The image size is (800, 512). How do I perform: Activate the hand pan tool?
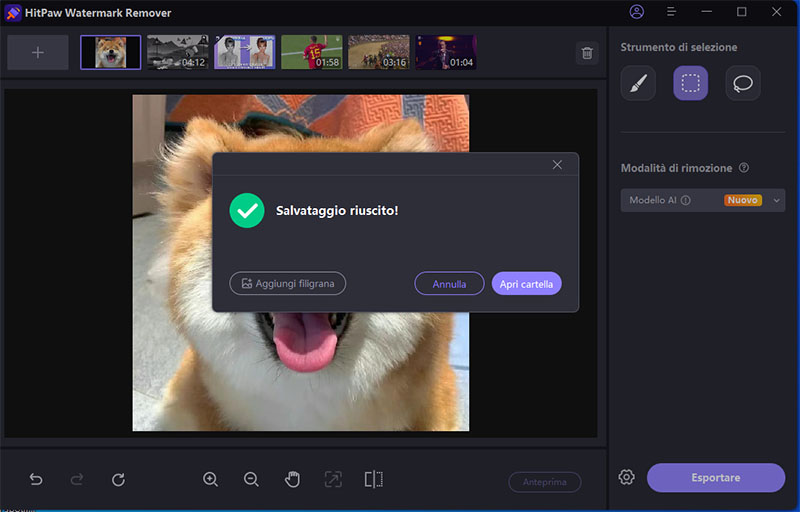(x=292, y=480)
